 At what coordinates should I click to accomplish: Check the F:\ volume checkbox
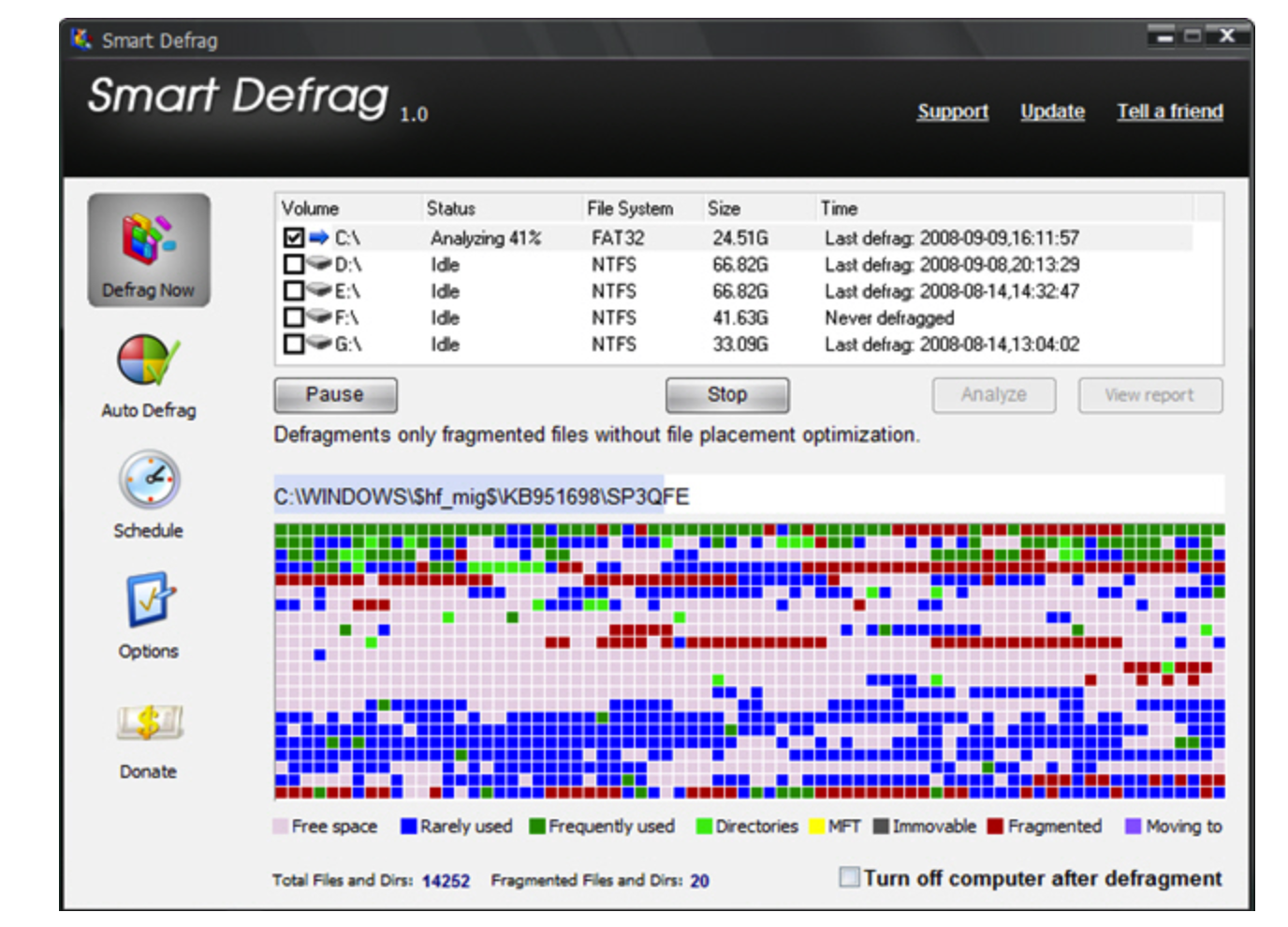pyautogui.click(x=294, y=317)
